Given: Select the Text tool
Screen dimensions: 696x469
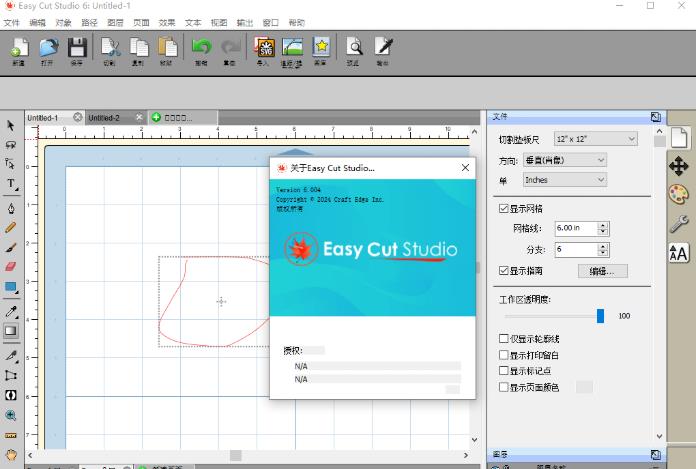Looking at the screenshot, I should [11, 184].
